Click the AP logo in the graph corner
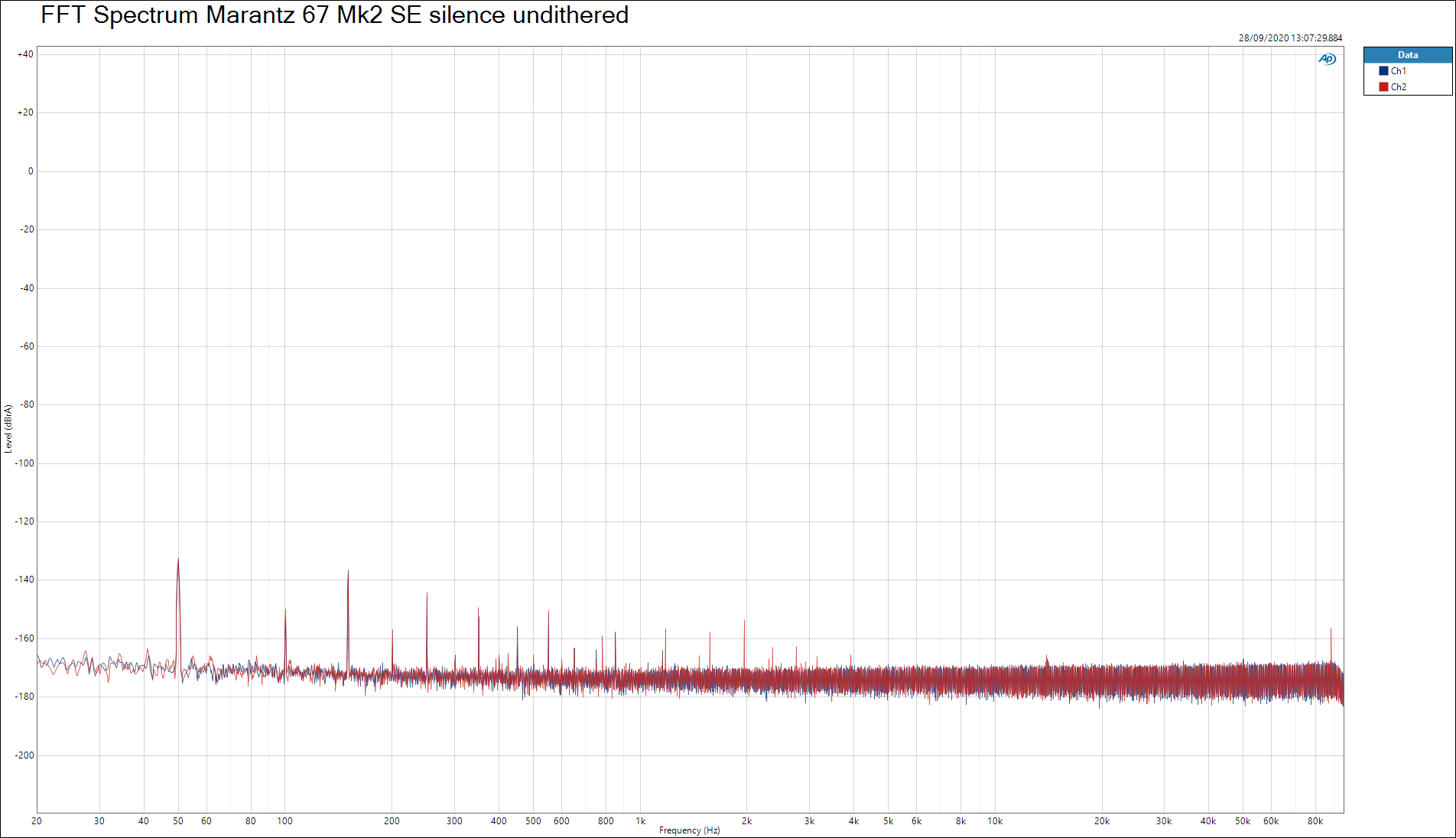Image resolution: width=1456 pixels, height=838 pixels. (1327, 59)
